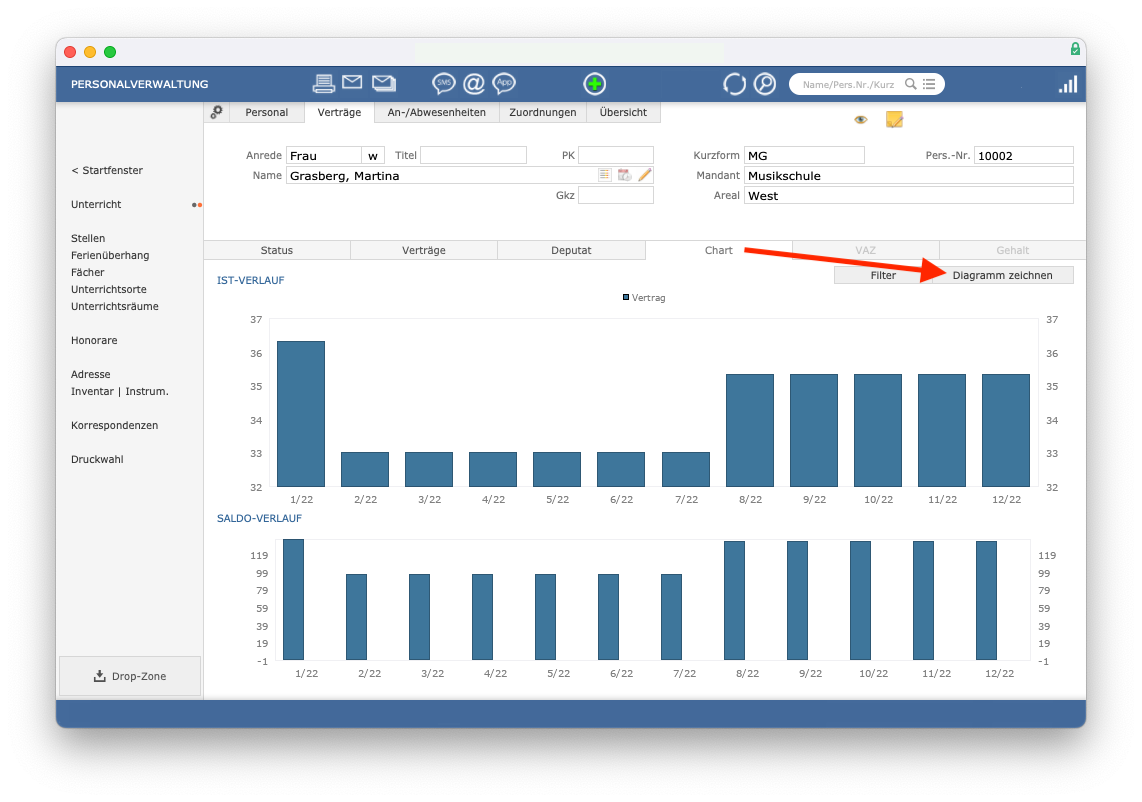Image resolution: width=1142 pixels, height=802 pixels.
Task: Open Ferienüberhang in the sidebar
Action: [110, 256]
